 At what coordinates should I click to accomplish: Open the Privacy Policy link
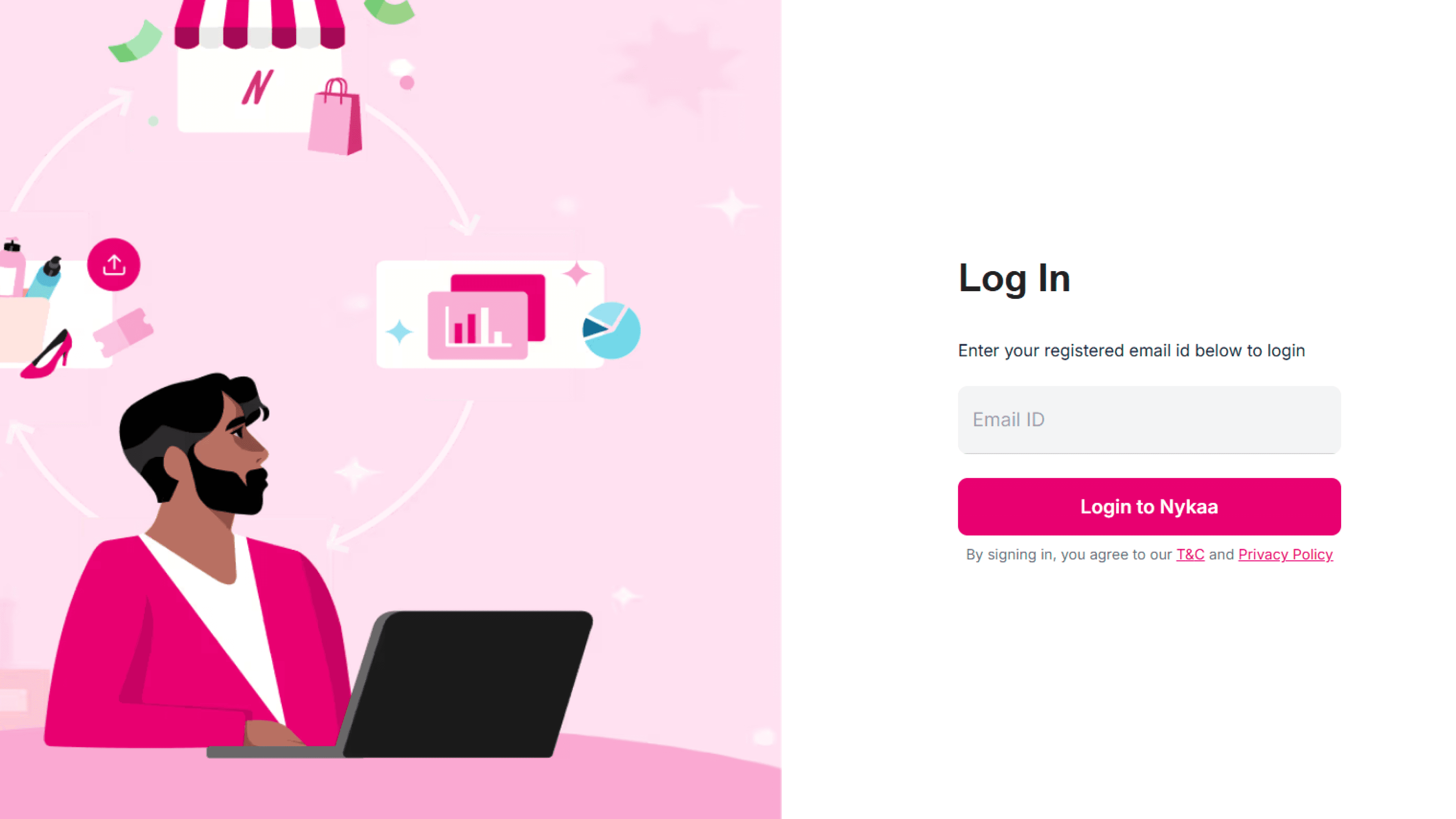pyautogui.click(x=1285, y=554)
